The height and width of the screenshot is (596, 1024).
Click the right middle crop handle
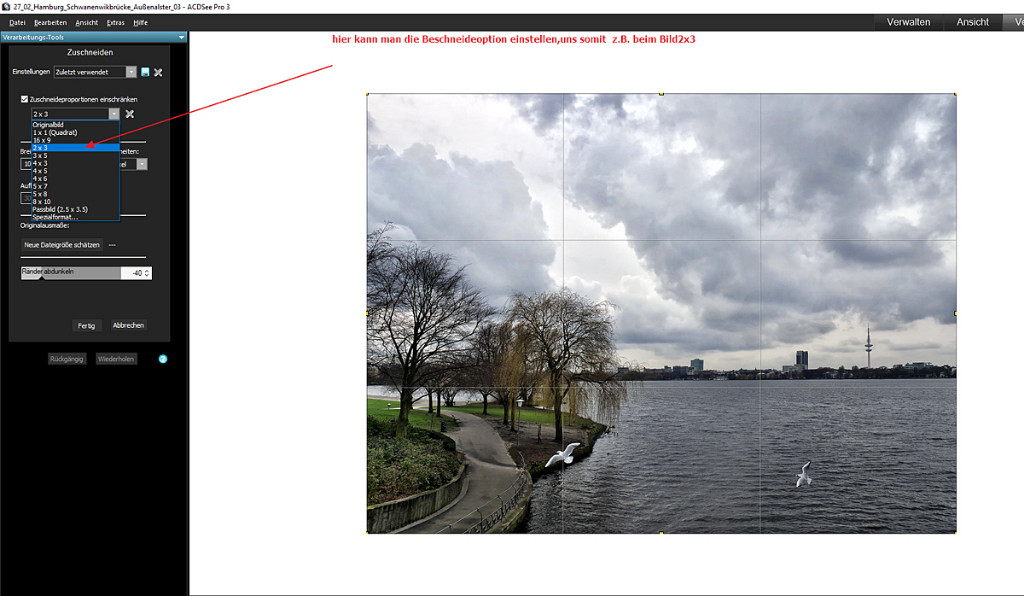[955, 313]
